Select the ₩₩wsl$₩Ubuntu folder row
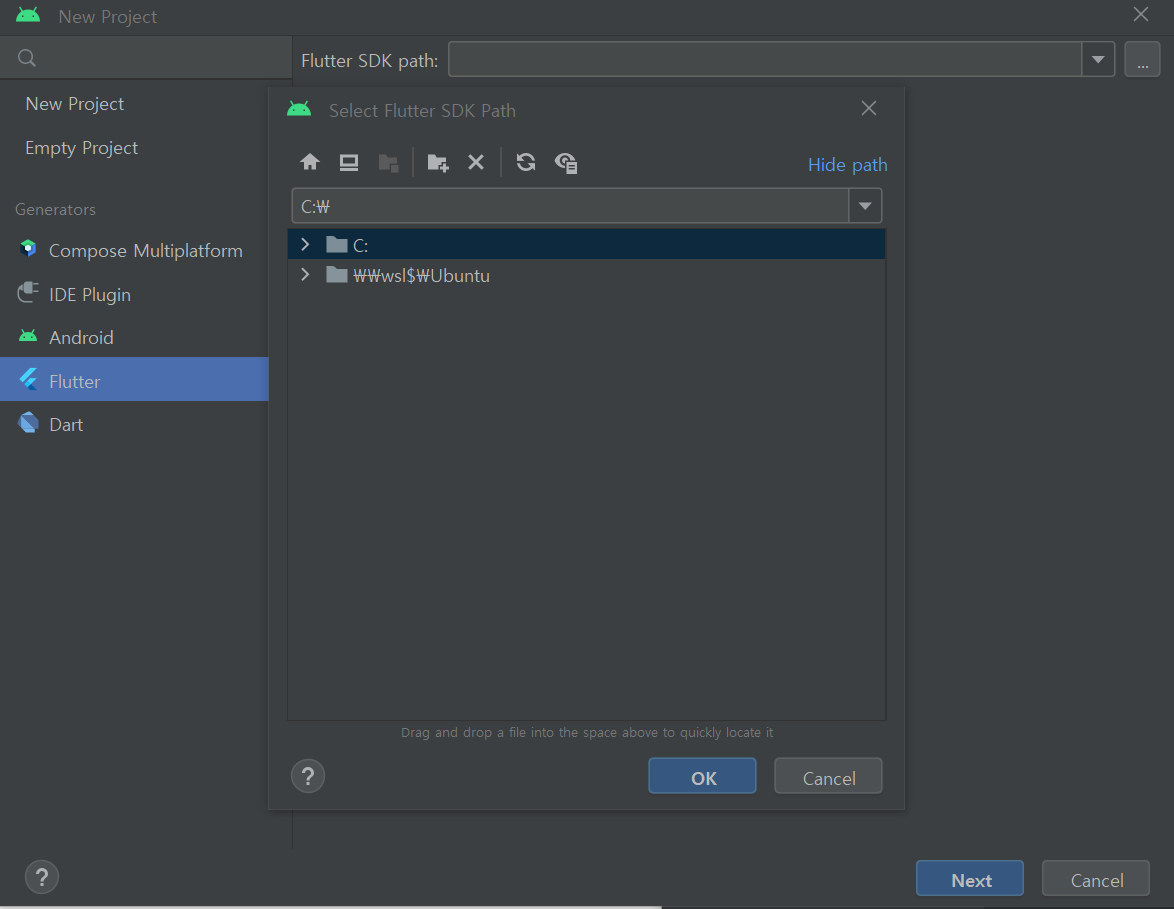Image resolution: width=1174 pixels, height=909 pixels. tap(586, 276)
